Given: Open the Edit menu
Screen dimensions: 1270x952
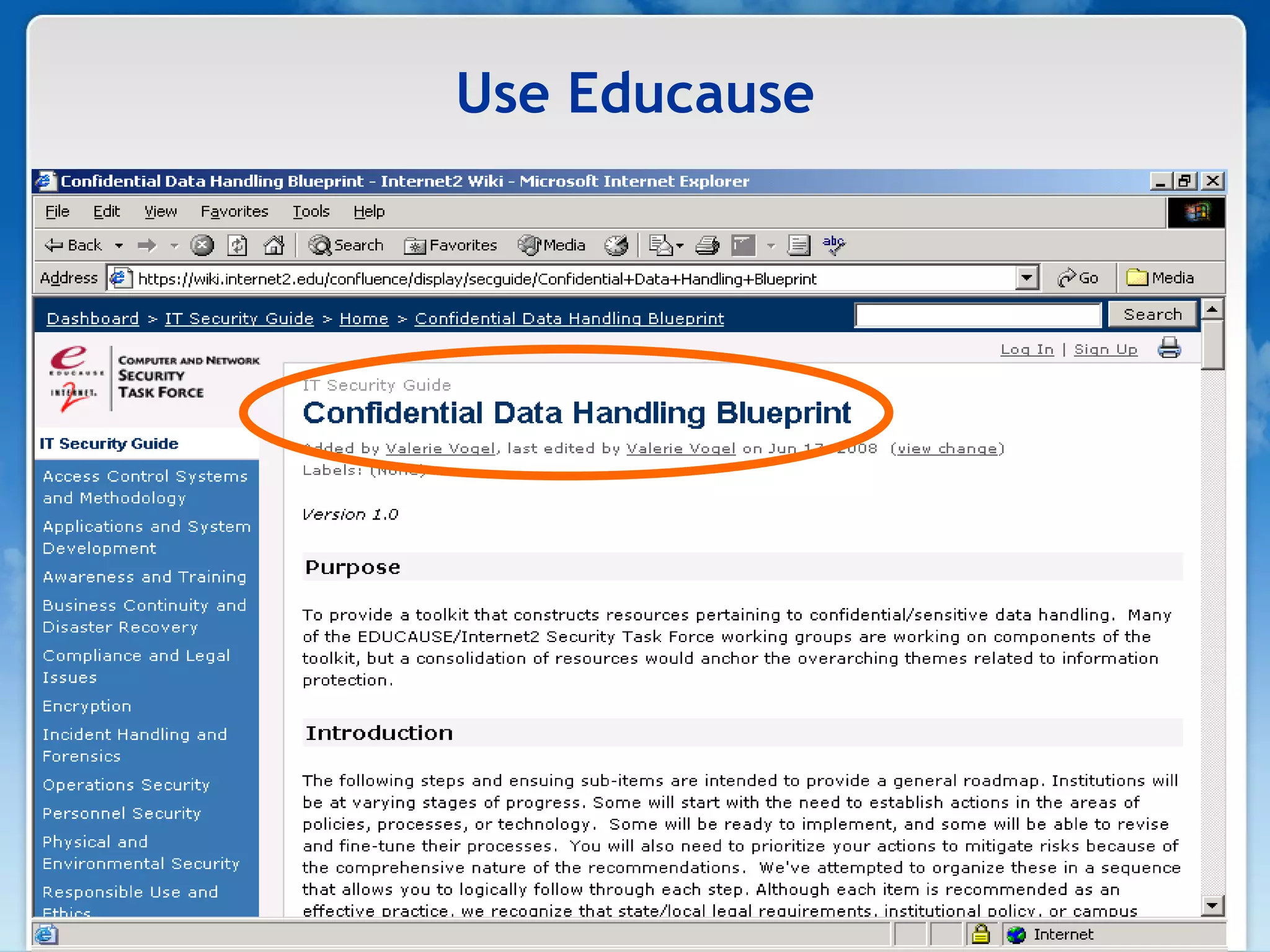Looking at the screenshot, I should (x=107, y=212).
